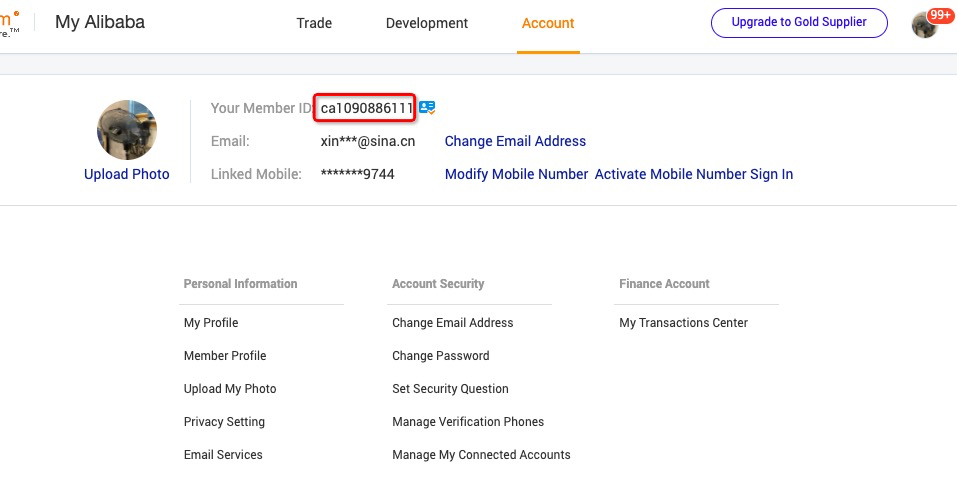Select member ID text ca1090886111
The image size is (957, 501).
[367, 108]
